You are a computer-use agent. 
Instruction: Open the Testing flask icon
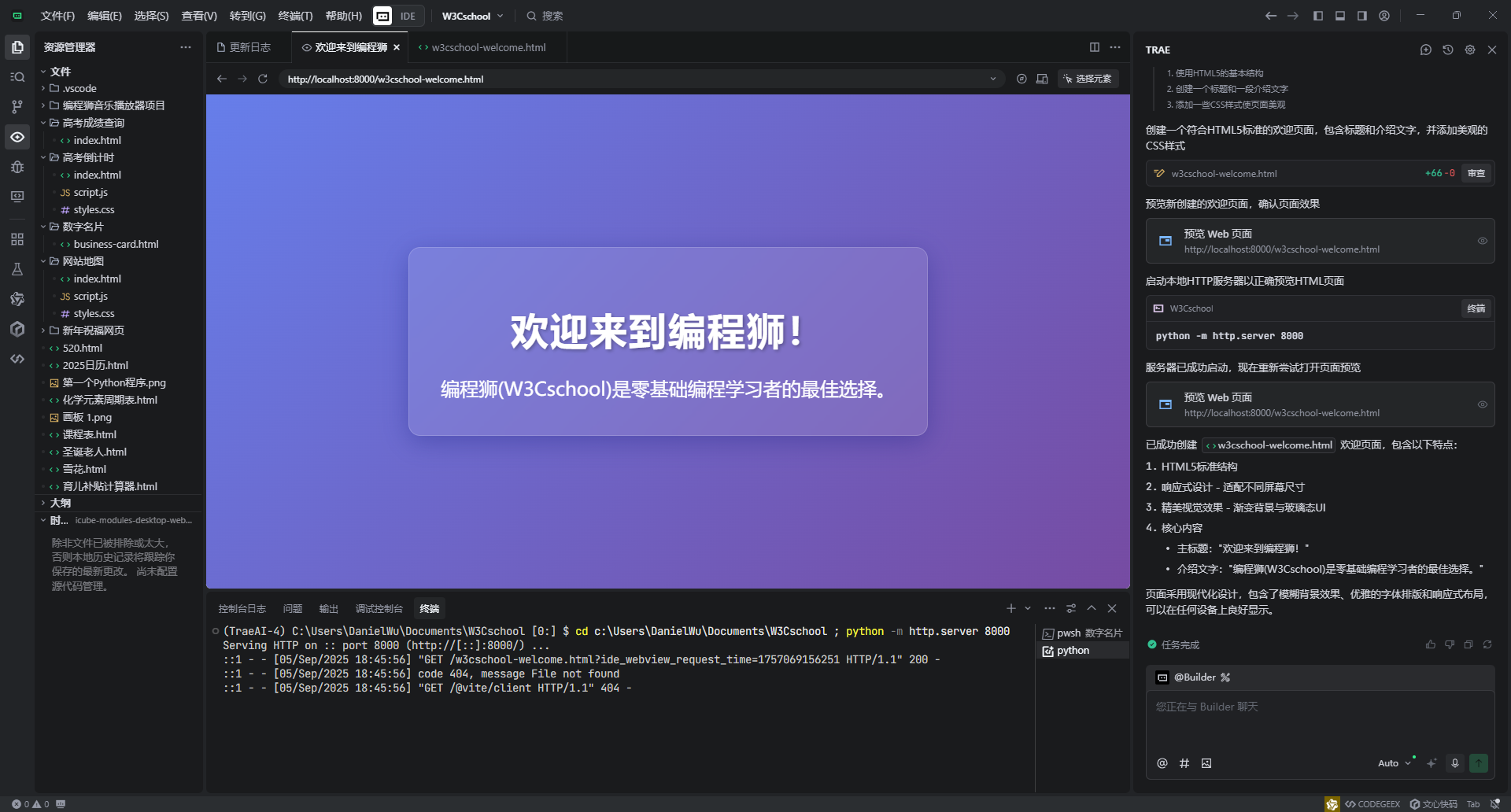(x=17, y=269)
